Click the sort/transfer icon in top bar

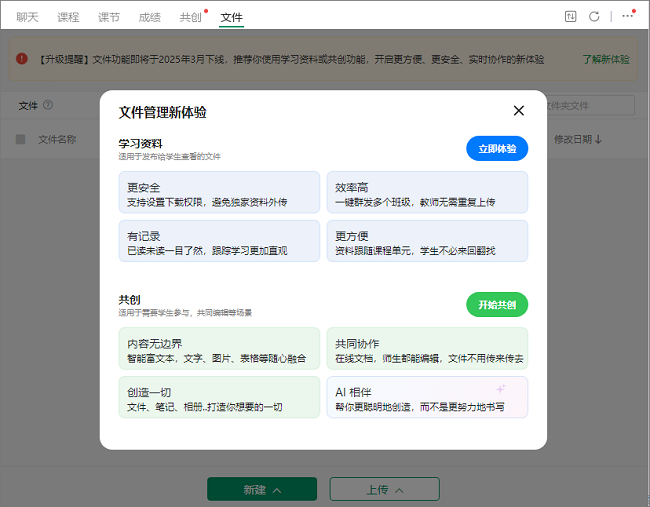click(x=571, y=16)
